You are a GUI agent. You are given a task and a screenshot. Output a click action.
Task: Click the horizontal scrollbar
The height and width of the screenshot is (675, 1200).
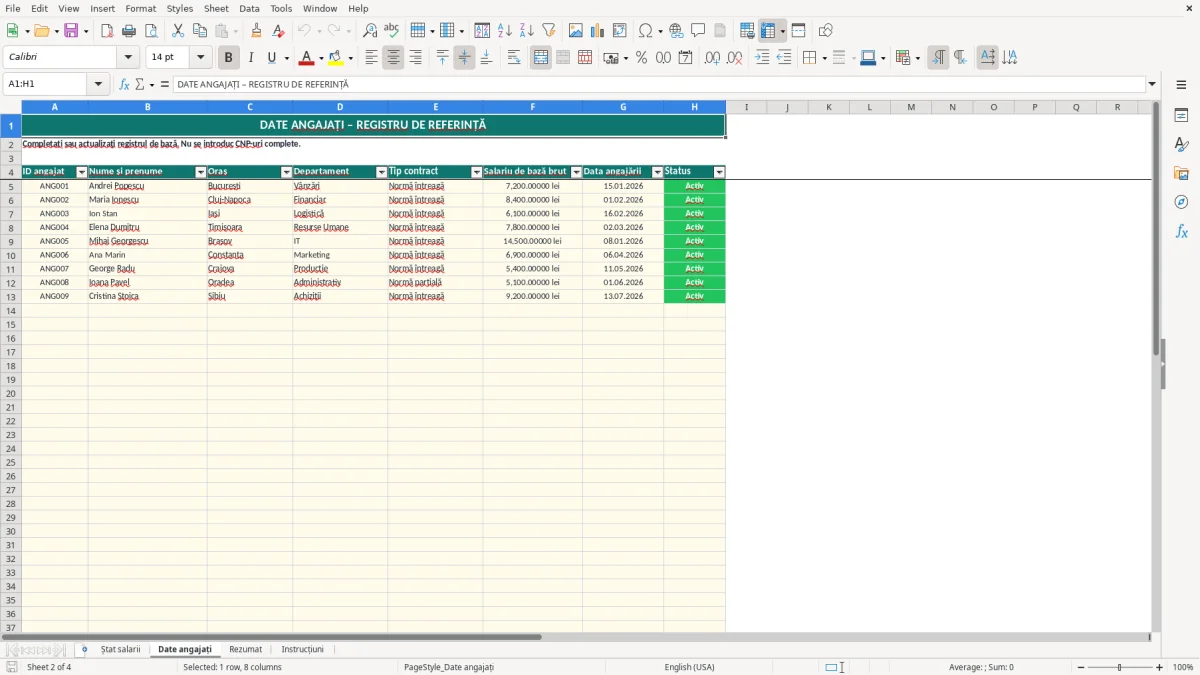pyautogui.click(x=272, y=637)
